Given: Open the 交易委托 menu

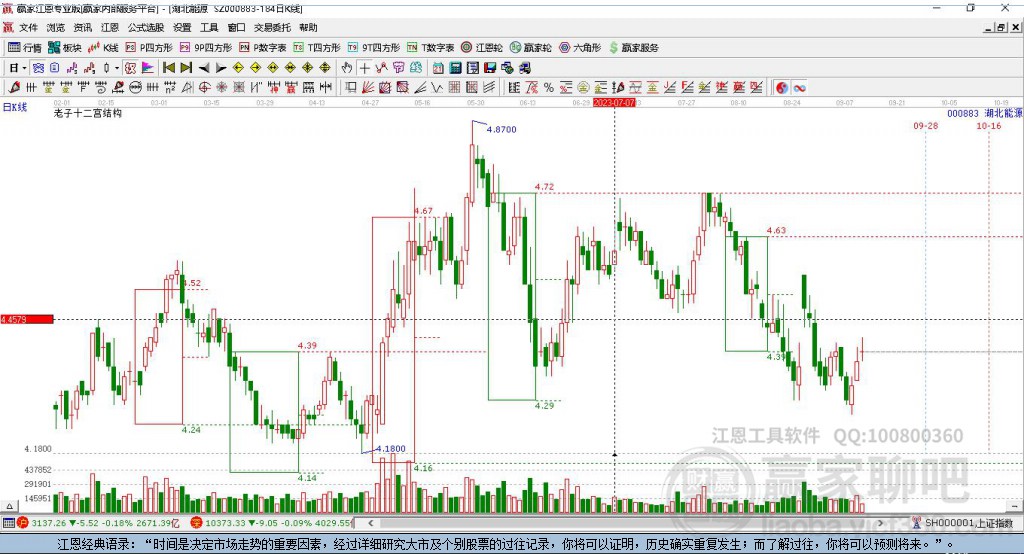Looking at the screenshot, I should tap(272, 27).
